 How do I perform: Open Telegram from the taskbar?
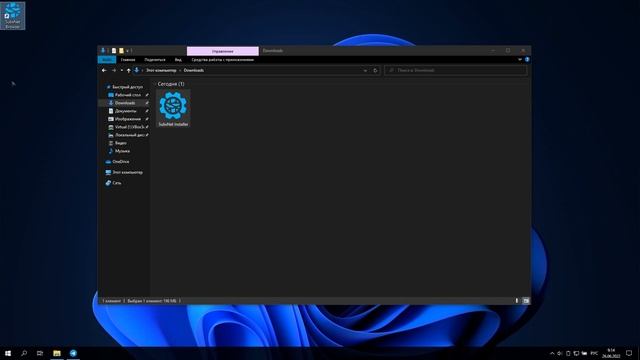[x=73, y=353]
